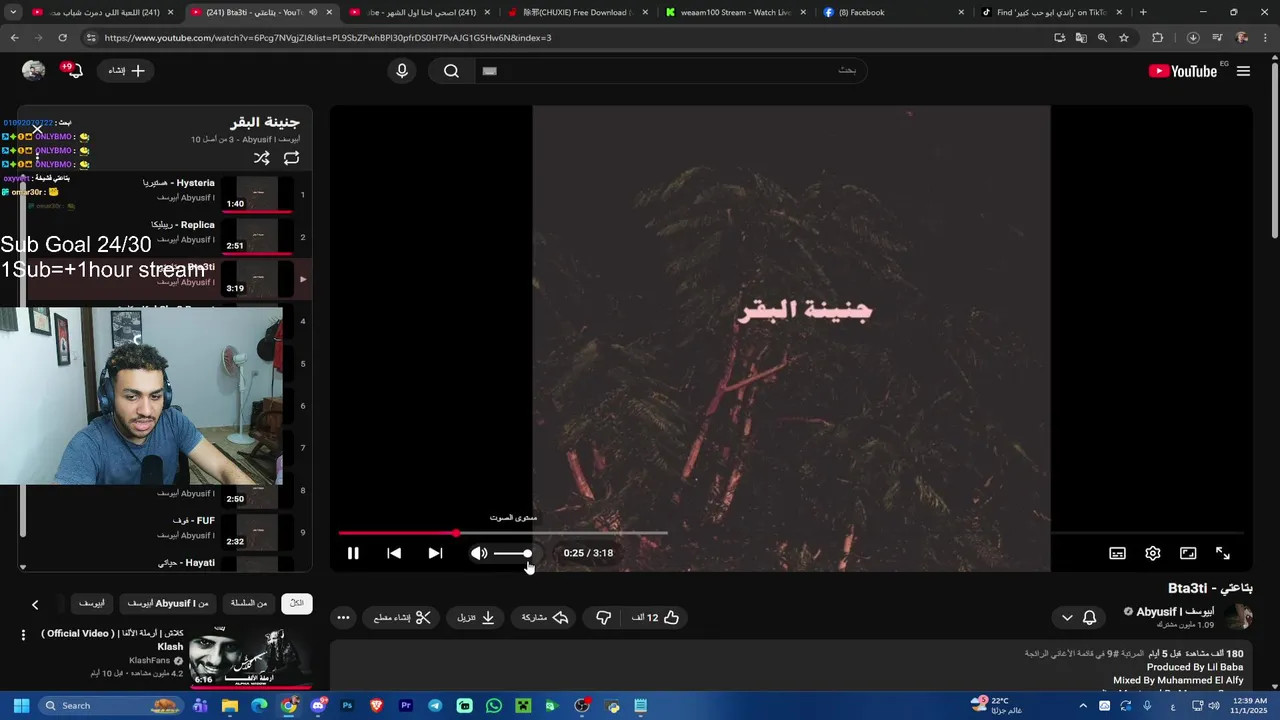Click the translate page icon
The image size is (1280, 720).
coord(1081,37)
